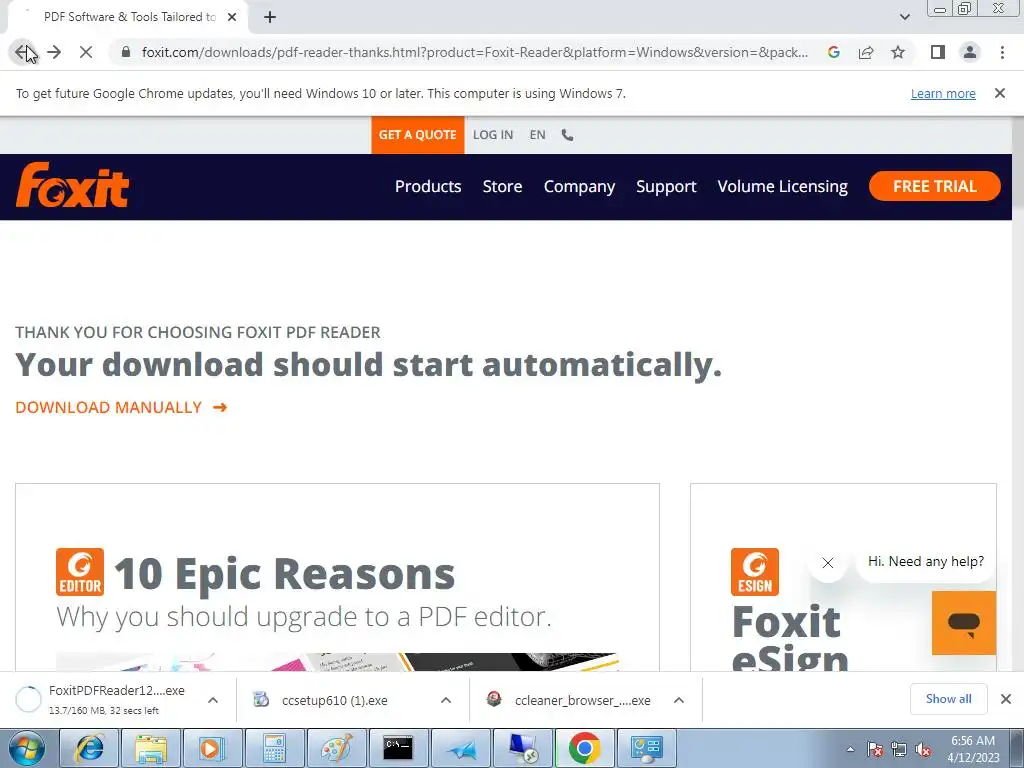Open the Company menu
Image resolution: width=1024 pixels, height=768 pixels.
(579, 187)
